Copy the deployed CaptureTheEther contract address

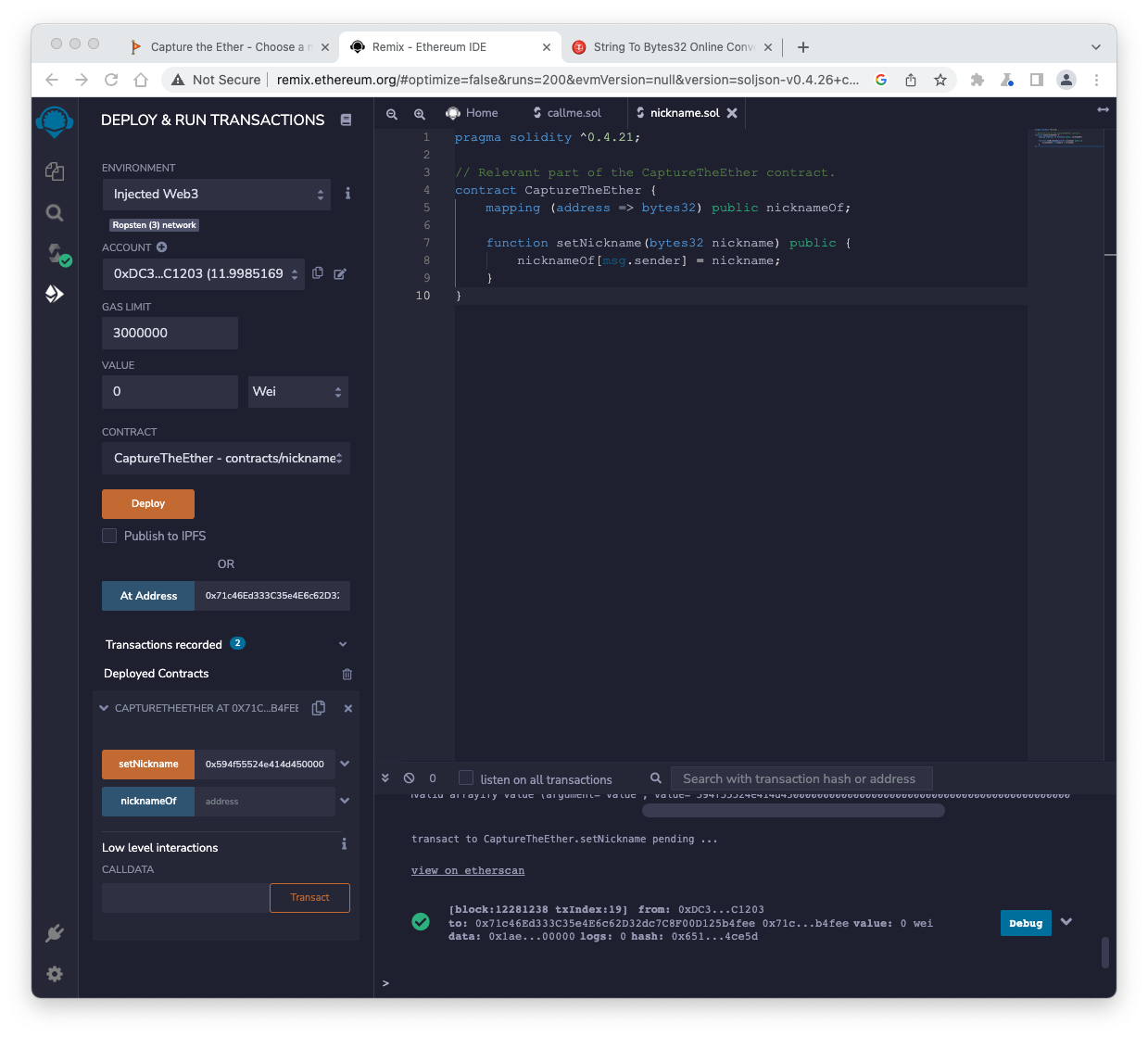click(319, 708)
